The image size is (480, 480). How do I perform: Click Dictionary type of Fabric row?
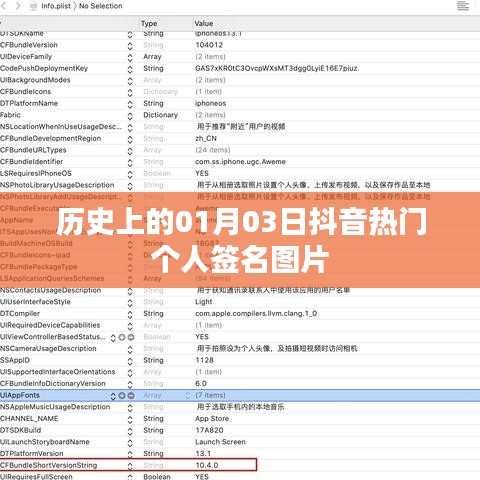pos(160,115)
